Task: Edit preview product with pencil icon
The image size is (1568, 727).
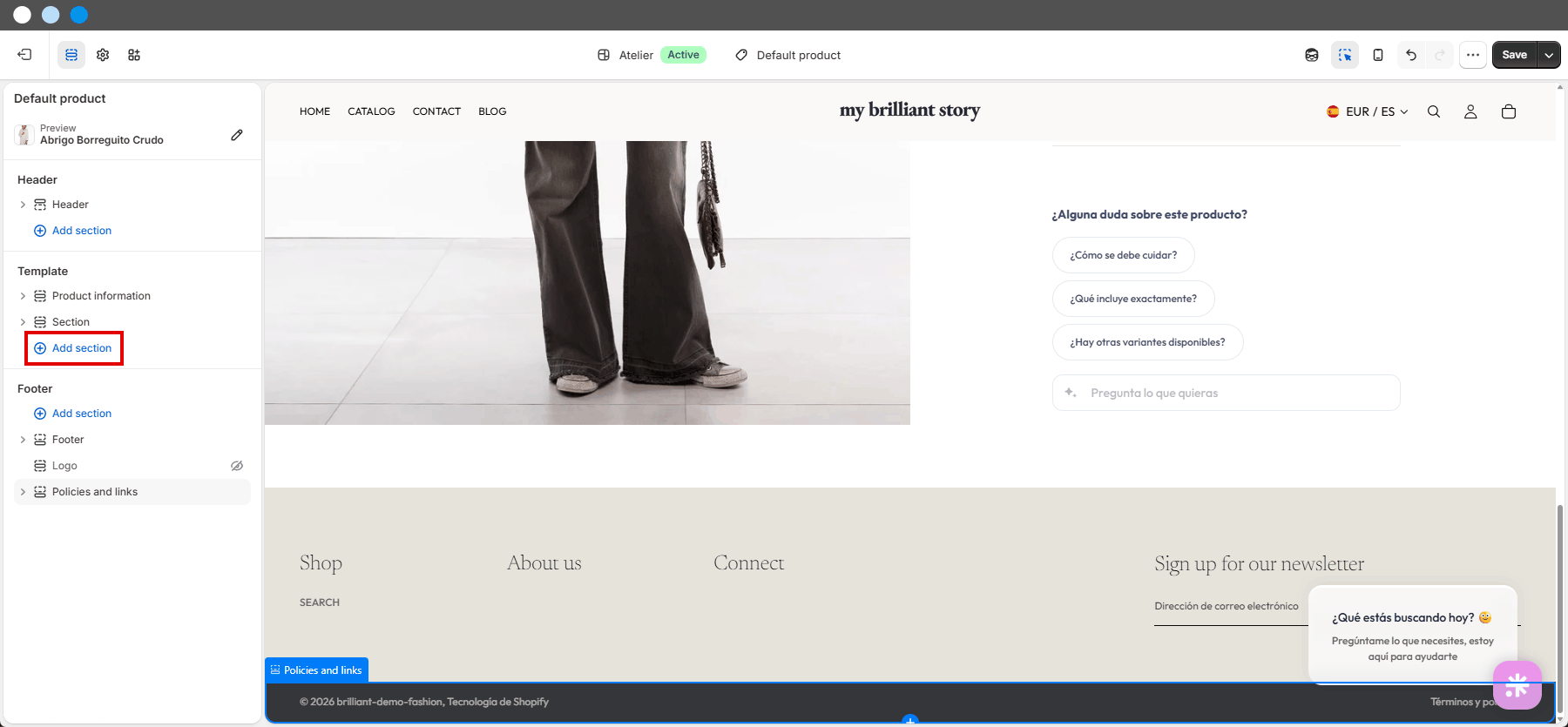Action: pos(237,135)
